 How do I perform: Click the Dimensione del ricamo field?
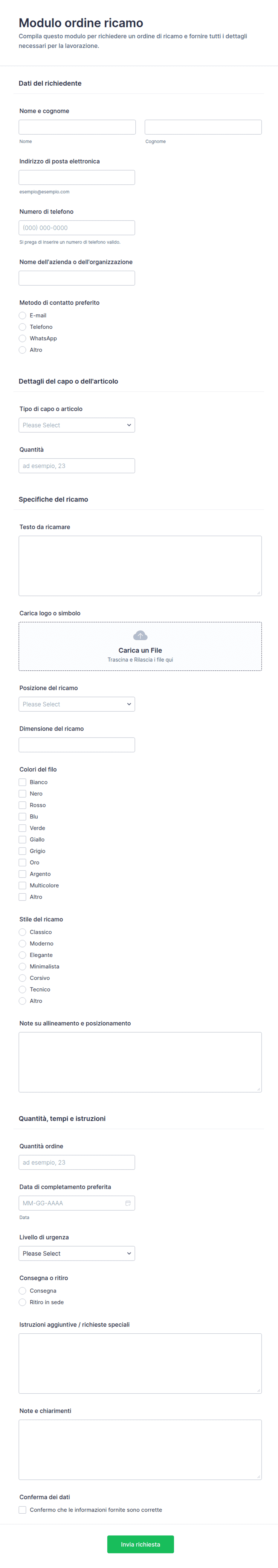tap(77, 745)
